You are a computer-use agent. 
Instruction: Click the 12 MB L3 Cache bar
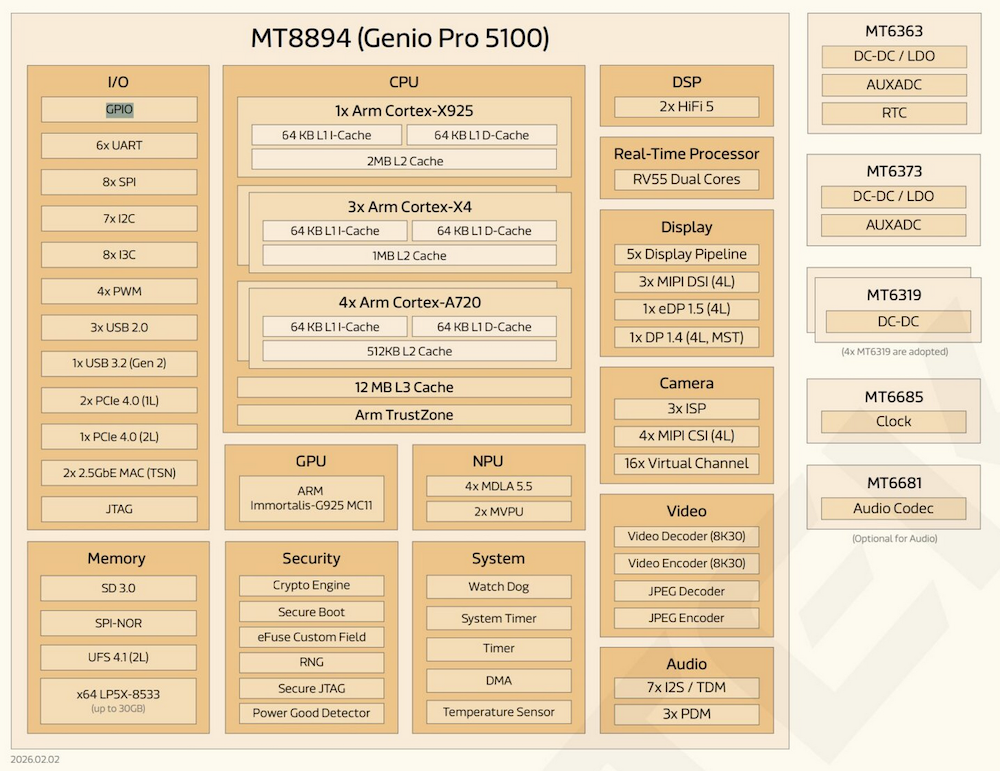tap(404, 387)
